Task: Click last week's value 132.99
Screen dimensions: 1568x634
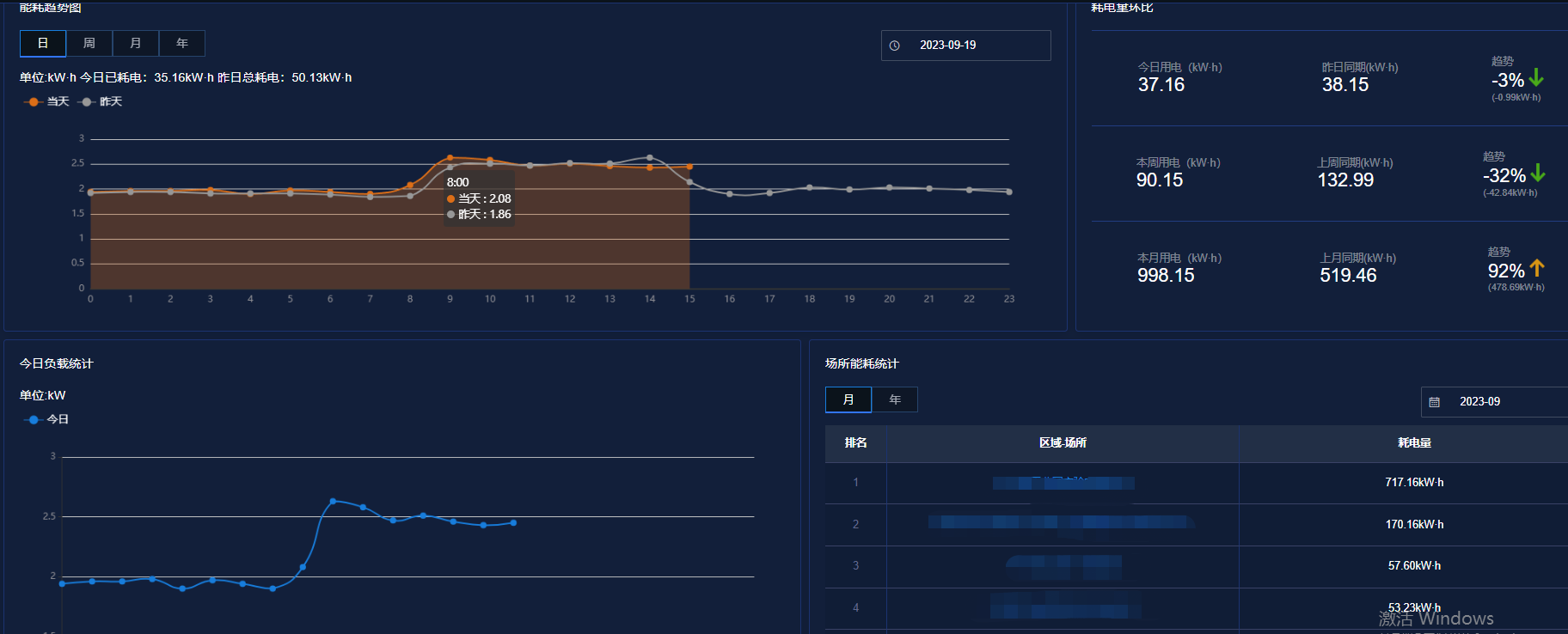Action: [1346, 180]
